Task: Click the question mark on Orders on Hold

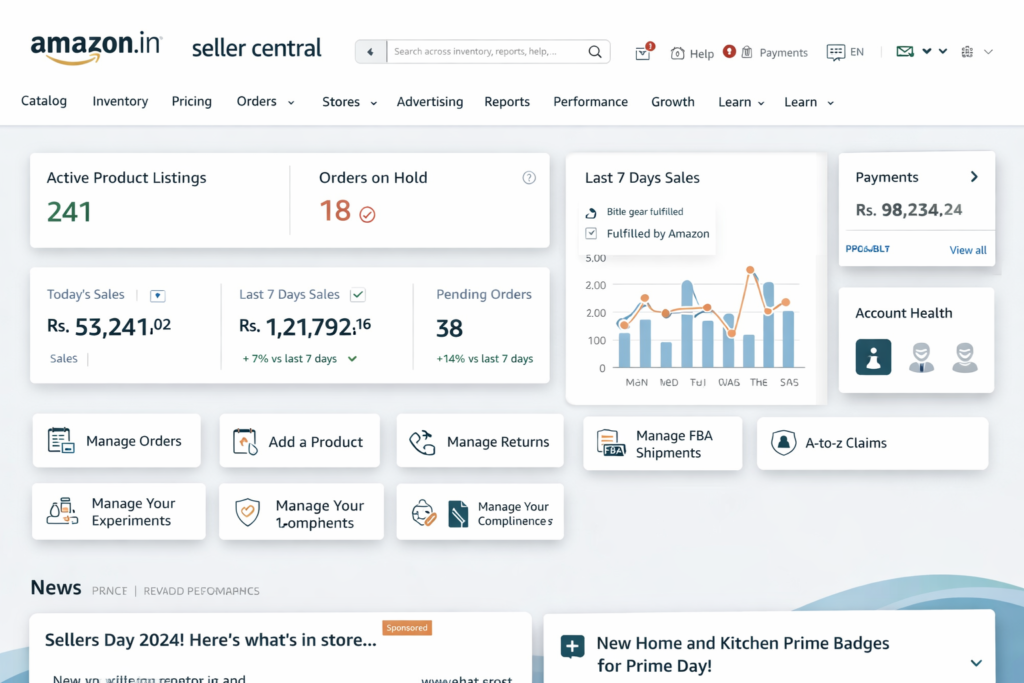Action: pyautogui.click(x=529, y=178)
